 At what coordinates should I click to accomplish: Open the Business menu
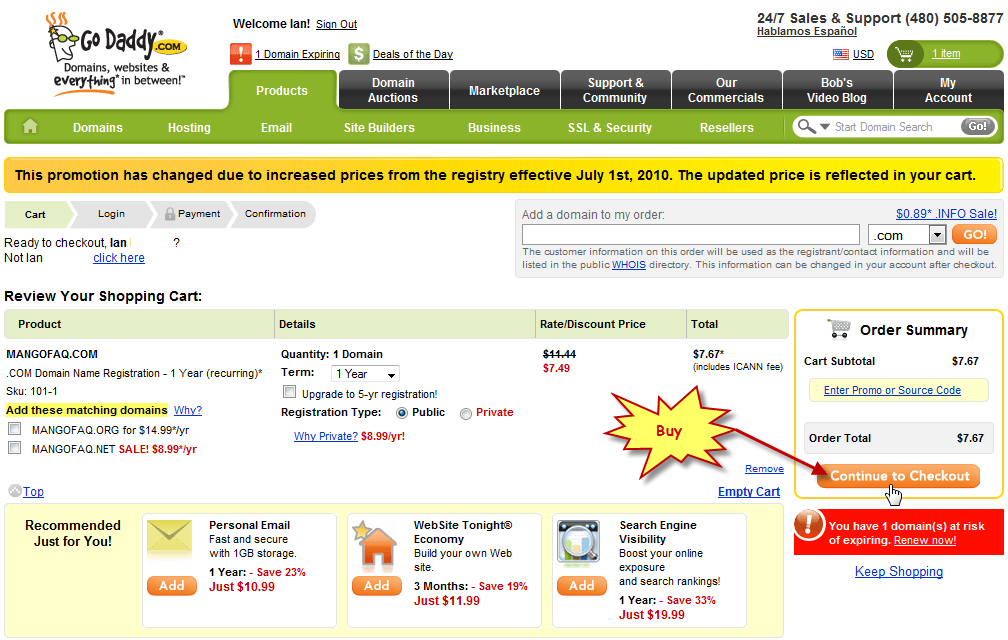494,127
